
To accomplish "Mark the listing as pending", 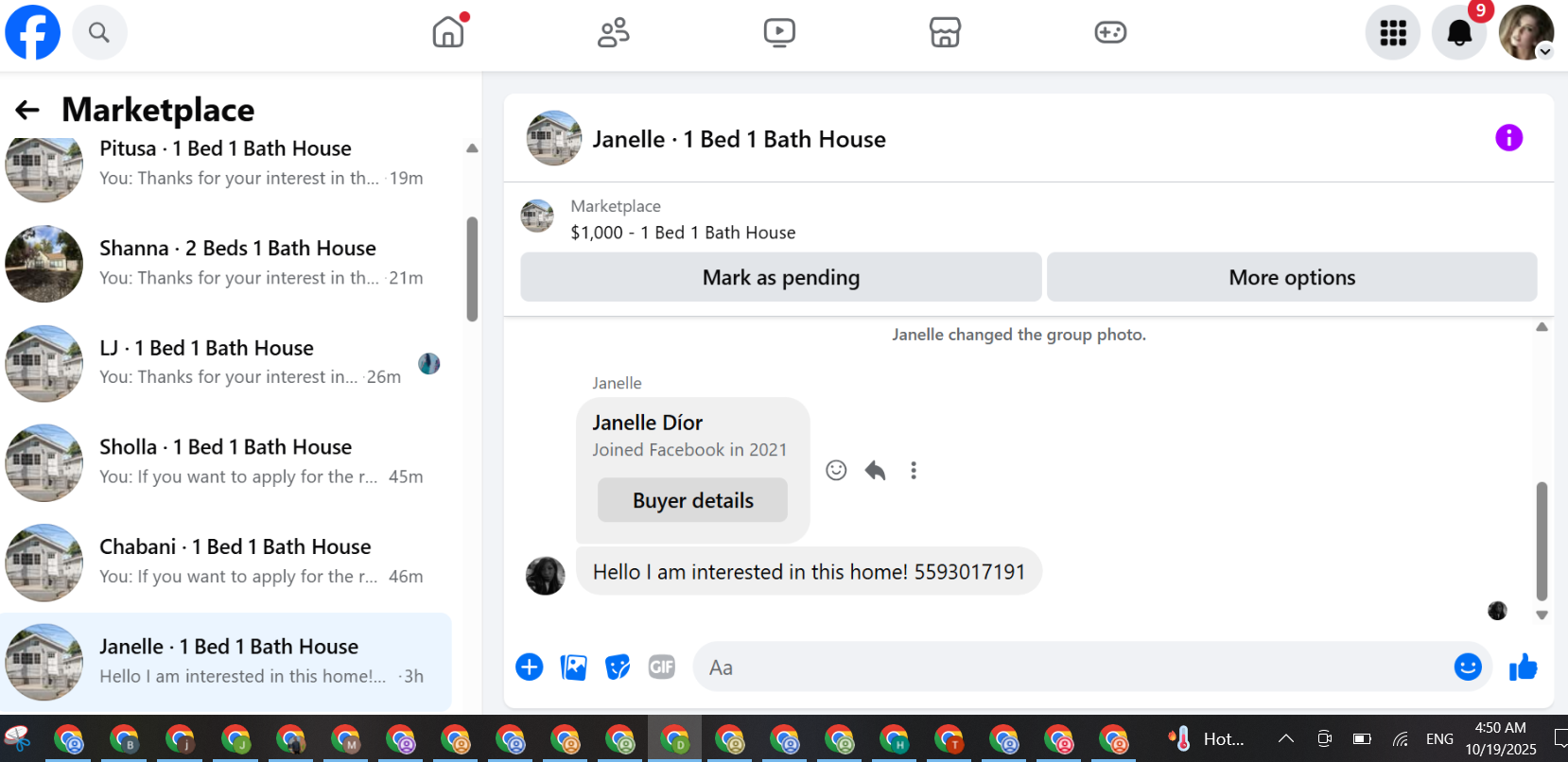I will click(781, 277).
